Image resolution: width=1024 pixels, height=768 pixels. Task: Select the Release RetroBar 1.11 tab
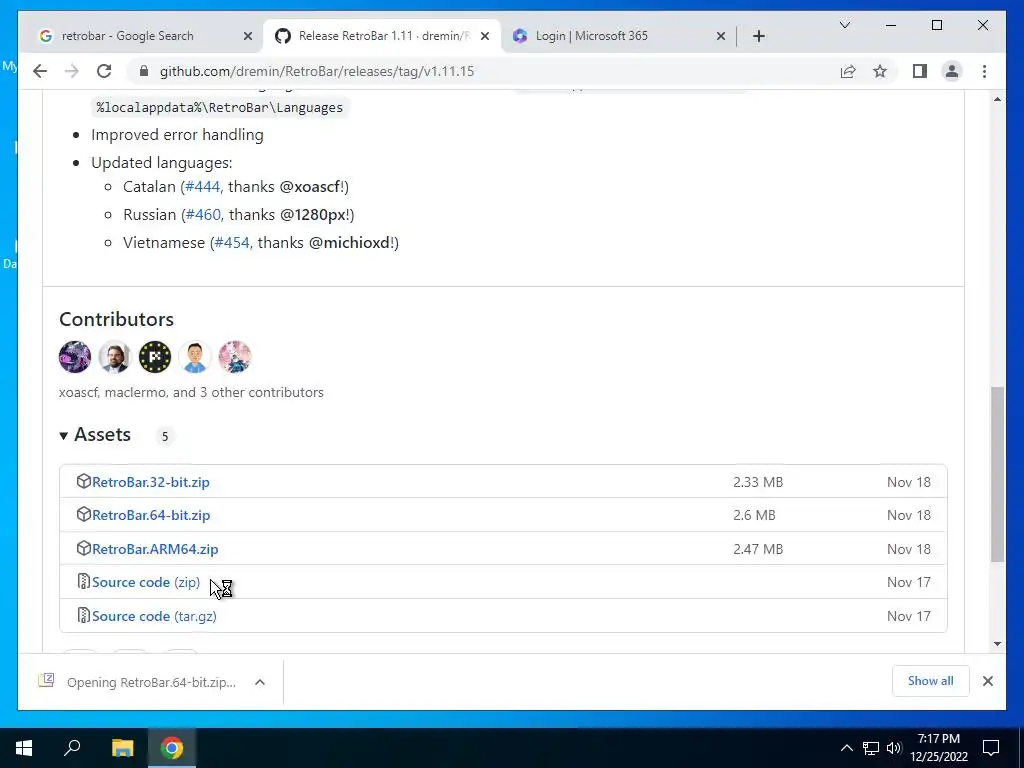point(382,36)
